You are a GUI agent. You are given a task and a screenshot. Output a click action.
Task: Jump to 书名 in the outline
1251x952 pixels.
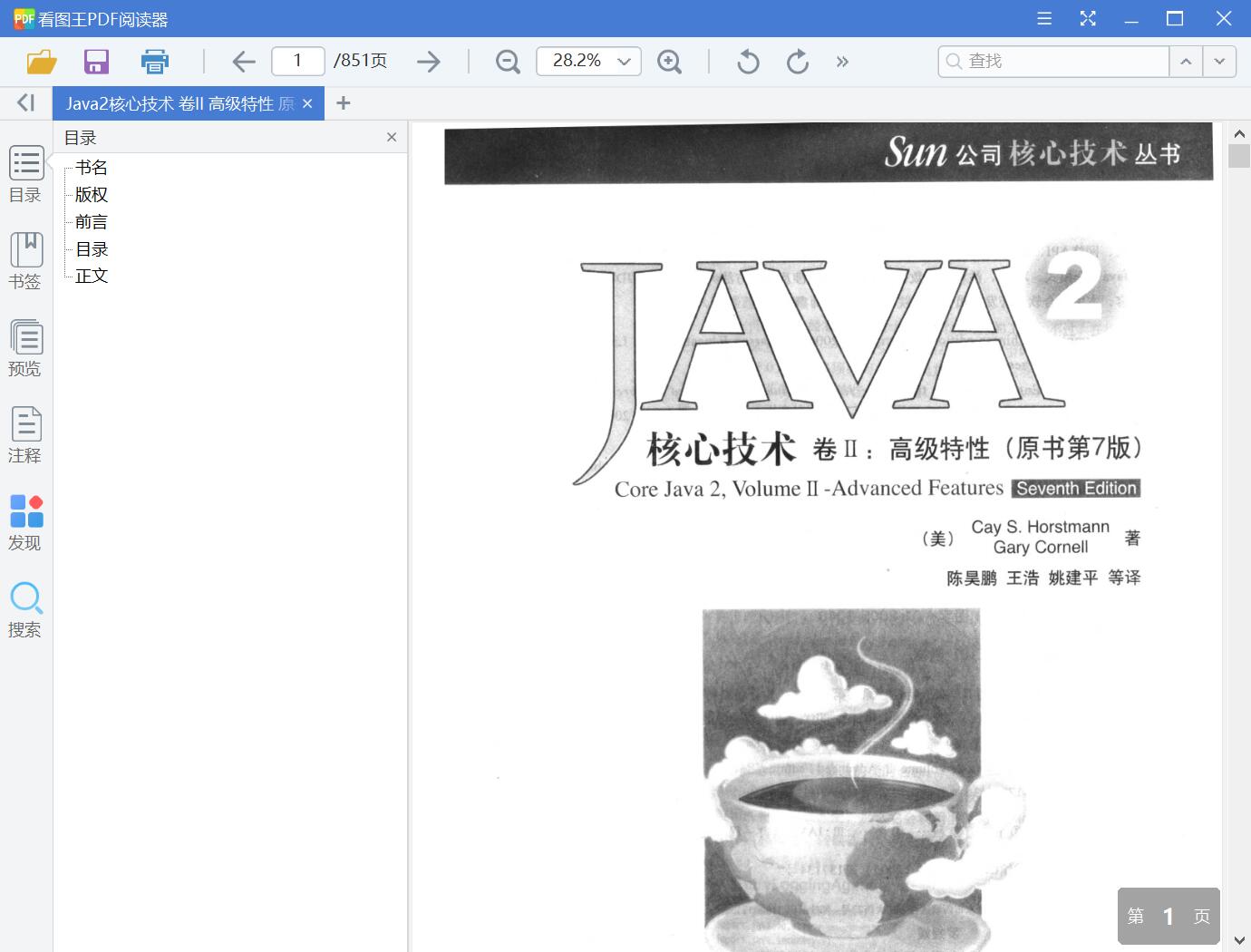tap(92, 168)
